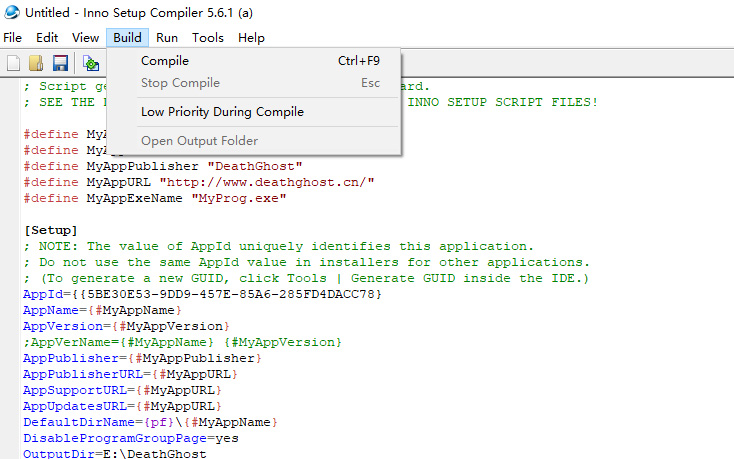Click the "To generate a new GUID" comment
734x459 pixels.
(307, 278)
